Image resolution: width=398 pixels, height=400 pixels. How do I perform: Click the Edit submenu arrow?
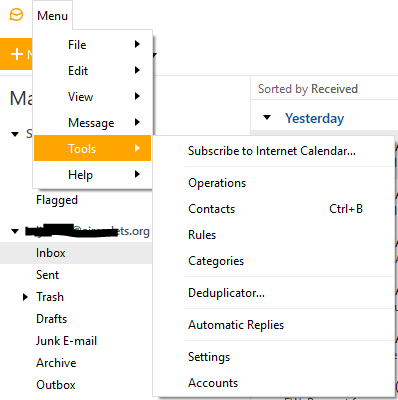pos(137,70)
